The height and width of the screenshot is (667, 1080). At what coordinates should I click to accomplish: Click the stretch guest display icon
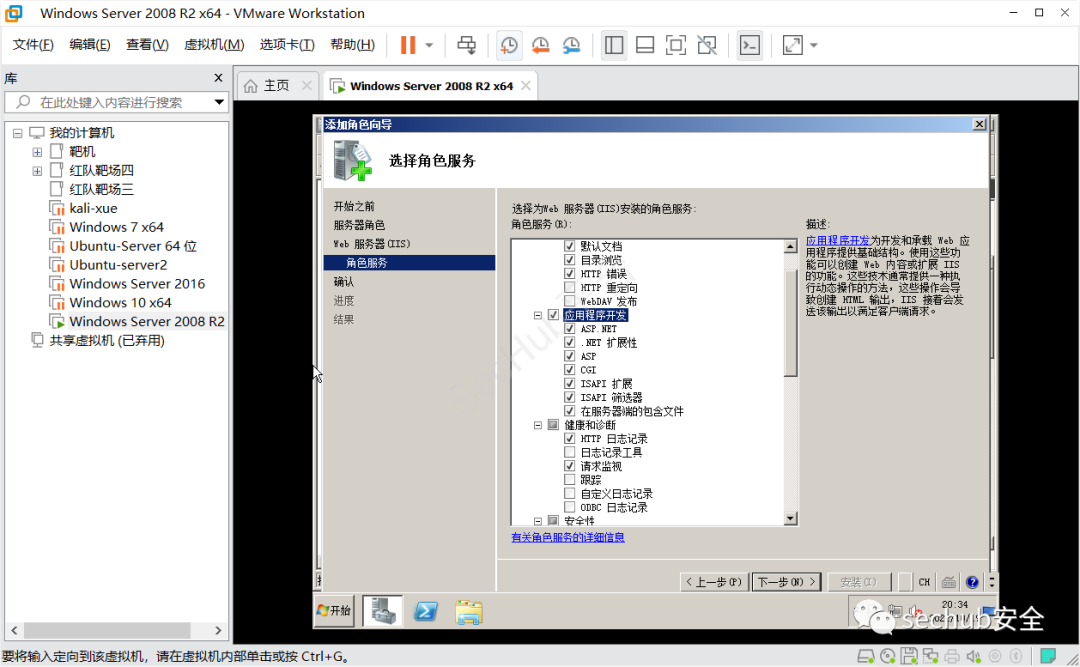pos(793,45)
